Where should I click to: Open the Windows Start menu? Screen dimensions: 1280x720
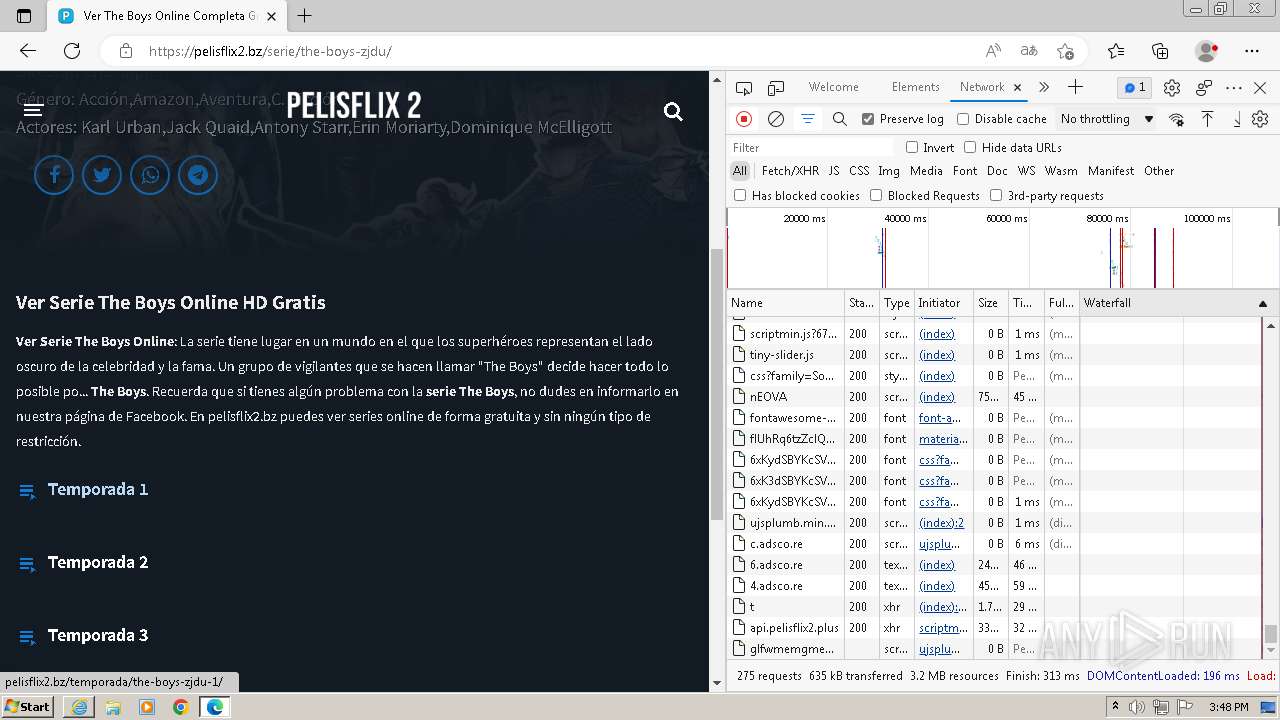[x=28, y=707]
